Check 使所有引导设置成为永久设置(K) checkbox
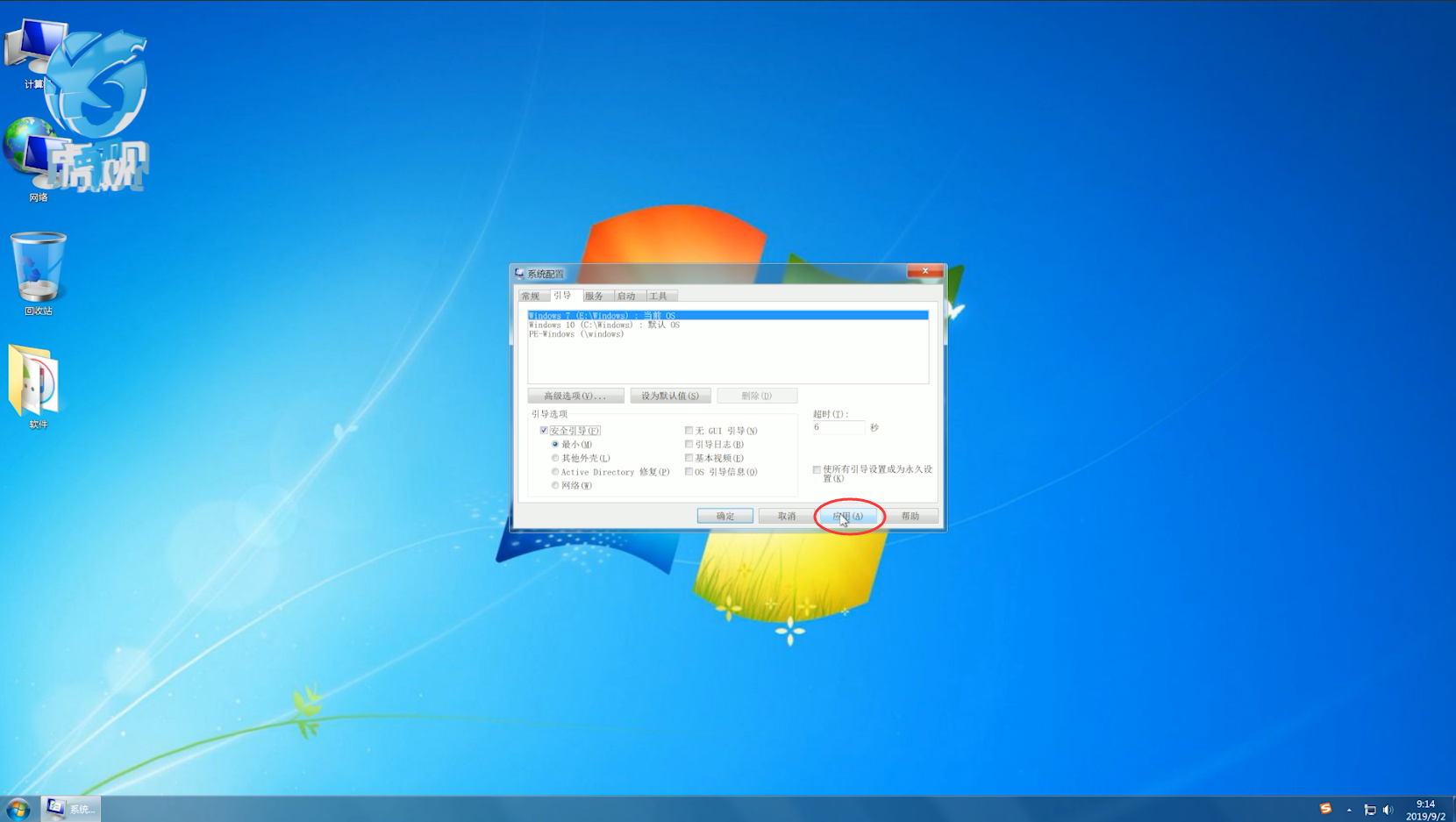Screen dimensions: 1456x822 [x=817, y=470]
